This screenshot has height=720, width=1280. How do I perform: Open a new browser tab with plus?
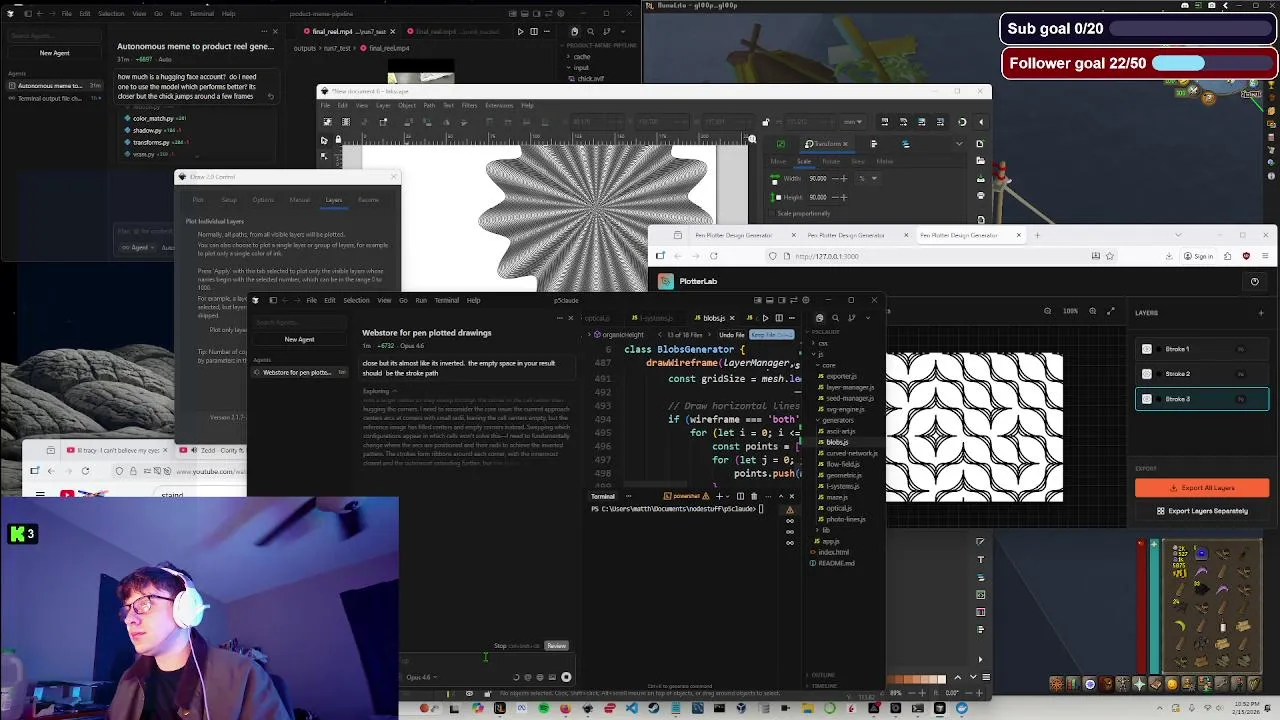tap(1037, 235)
